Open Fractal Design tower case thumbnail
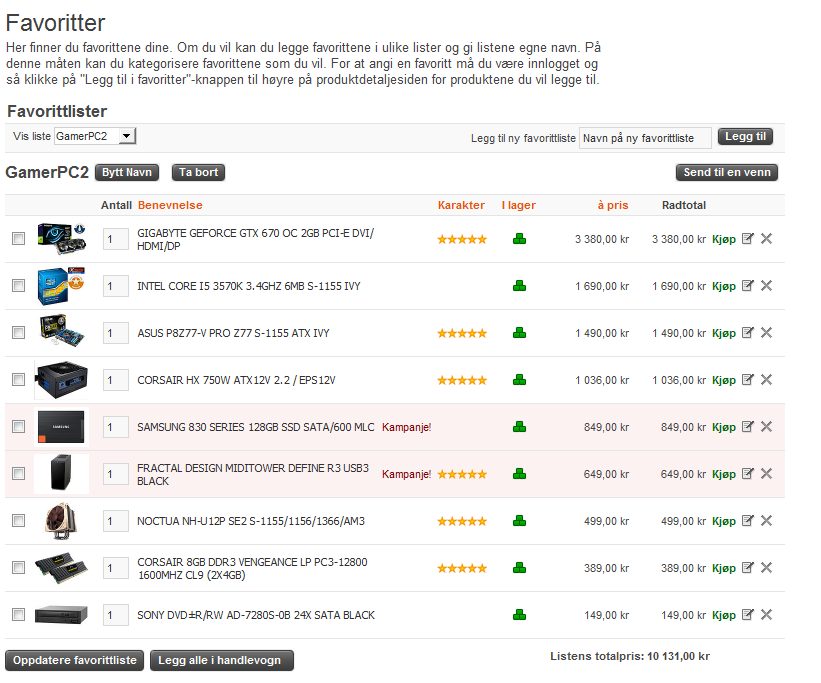The height and width of the screenshot is (683, 821). [x=61, y=473]
